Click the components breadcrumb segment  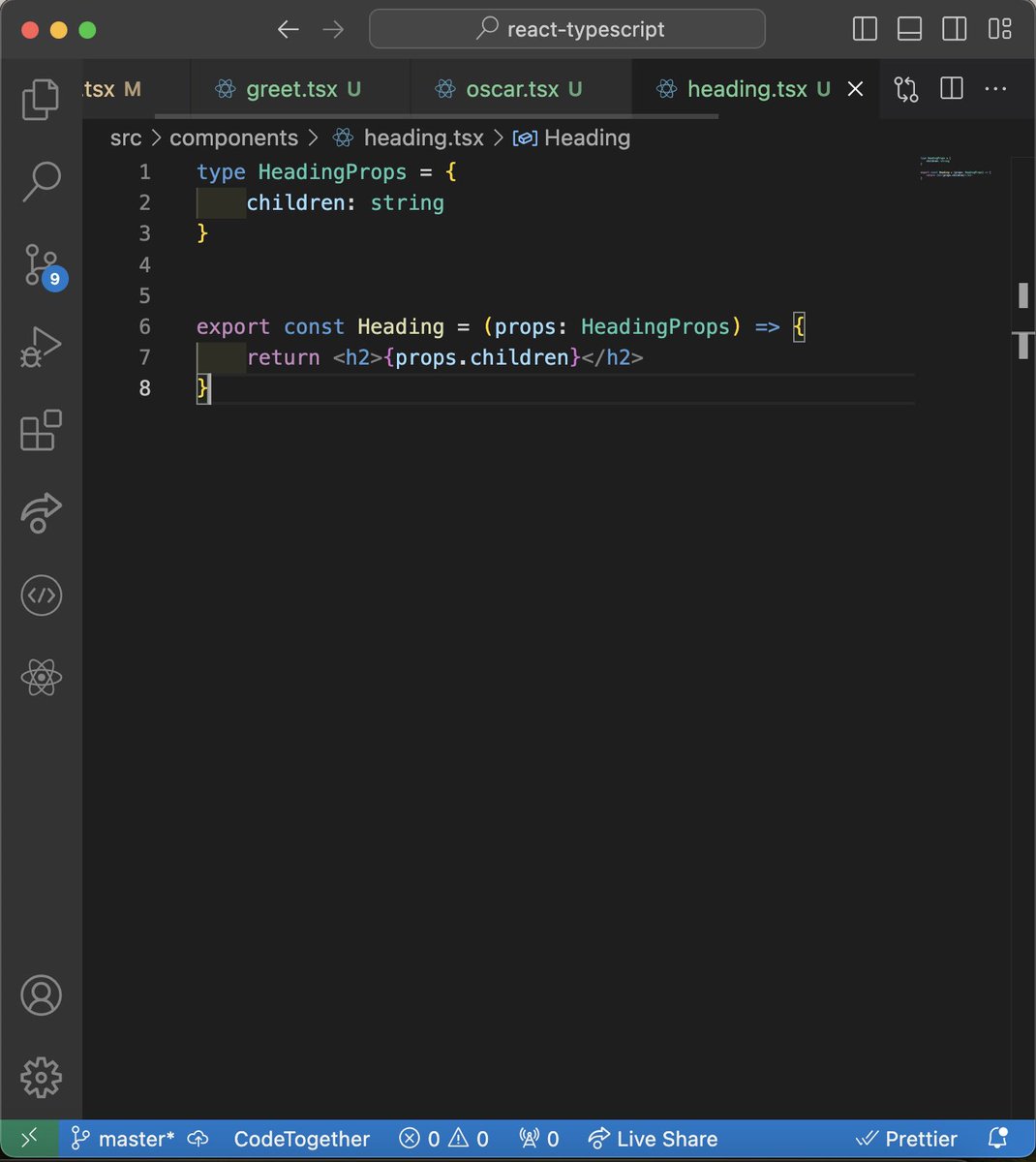tap(233, 138)
